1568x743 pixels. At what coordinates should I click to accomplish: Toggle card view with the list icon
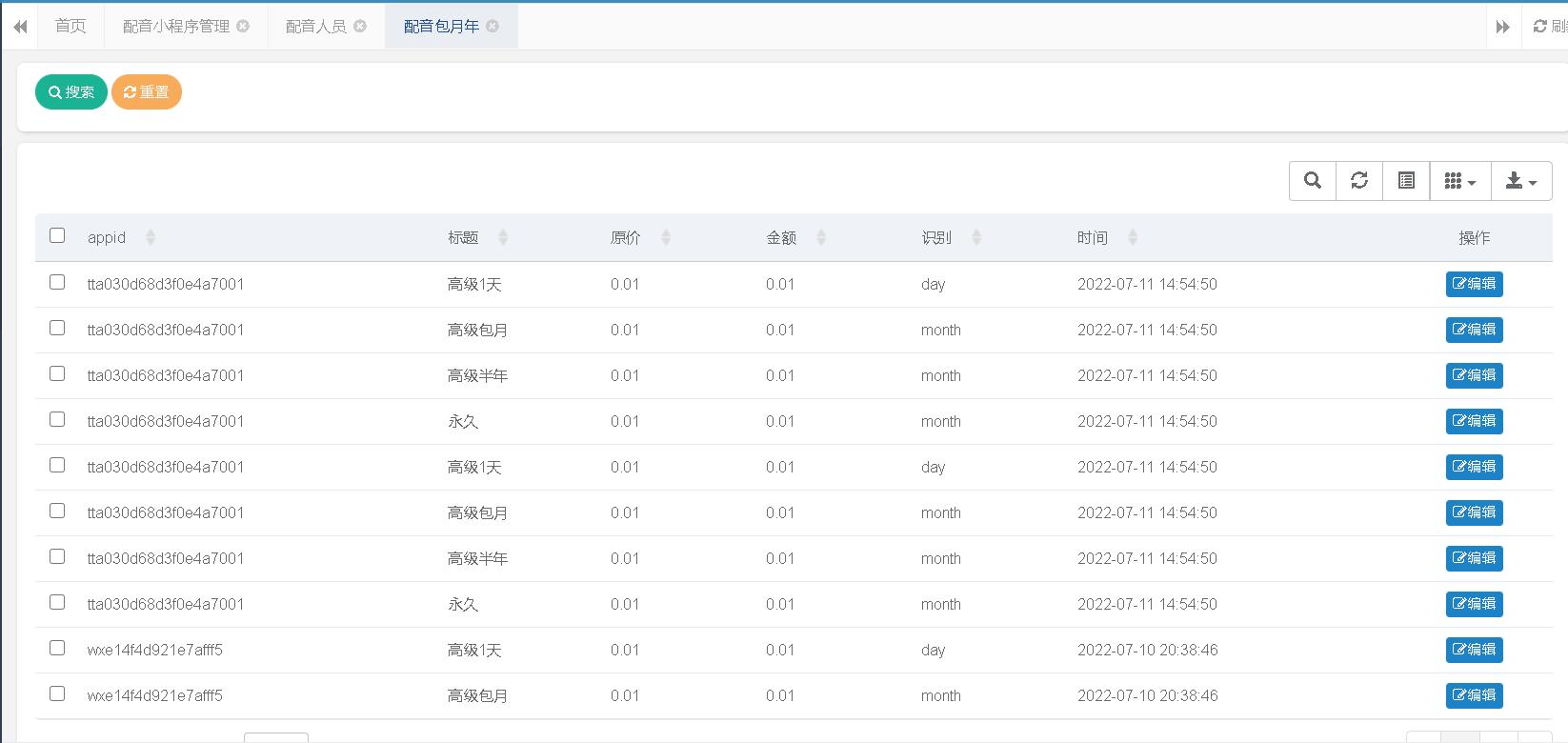1406,181
